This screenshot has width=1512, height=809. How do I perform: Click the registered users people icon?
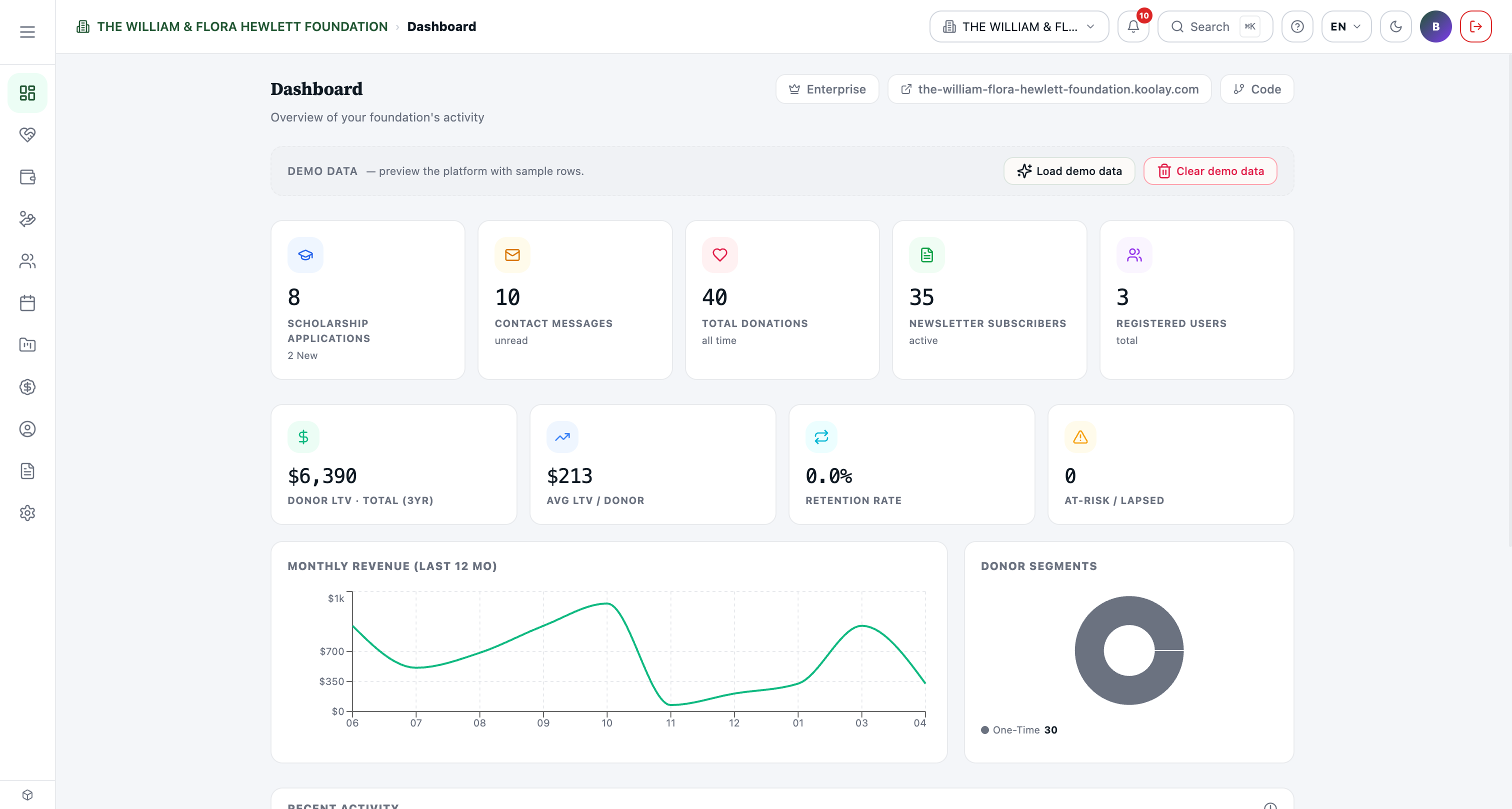(1134, 255)
